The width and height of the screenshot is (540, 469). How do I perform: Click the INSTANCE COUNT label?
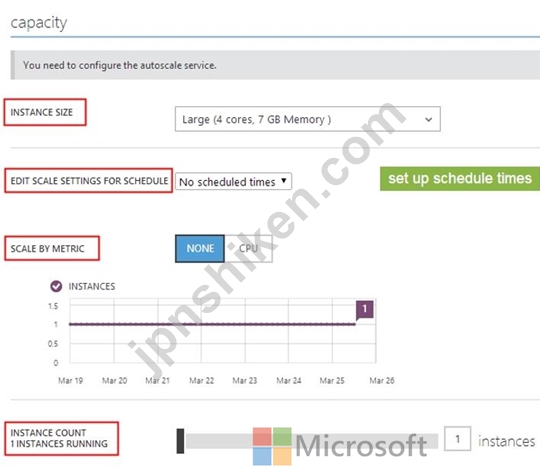point(48,432)
